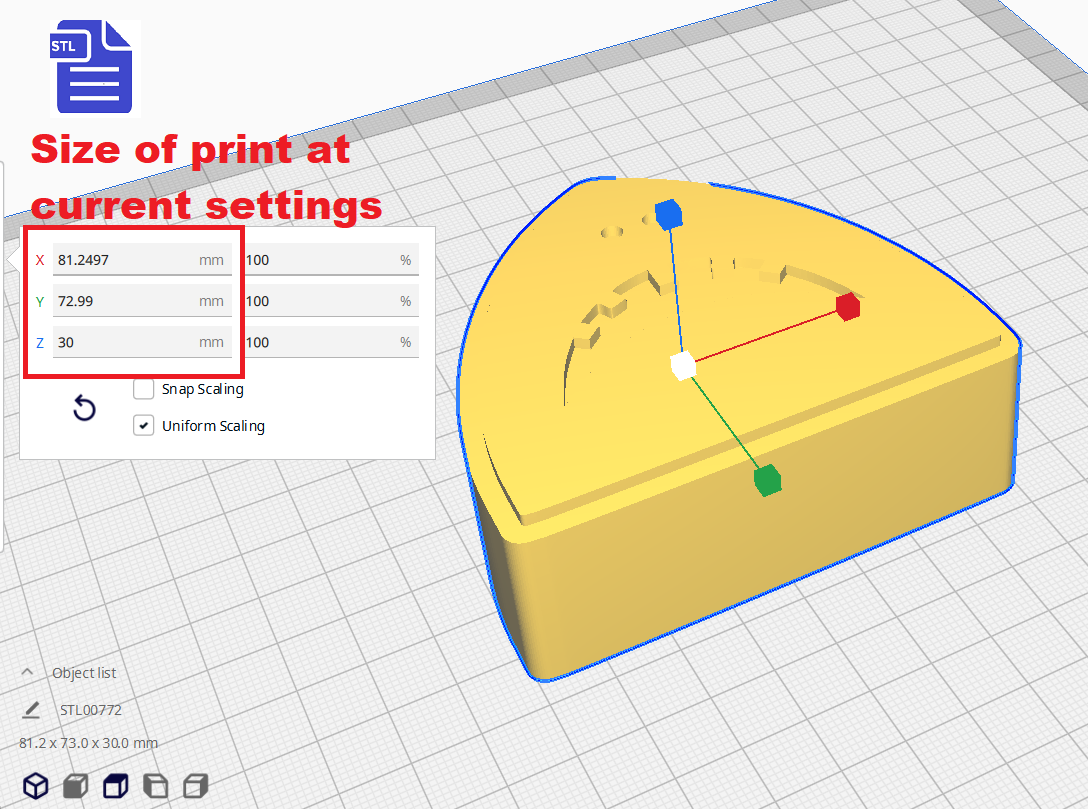This screenshot has height=809, width=1088.
Task: Click the X dimension mm field
Action: click(125, 260)
